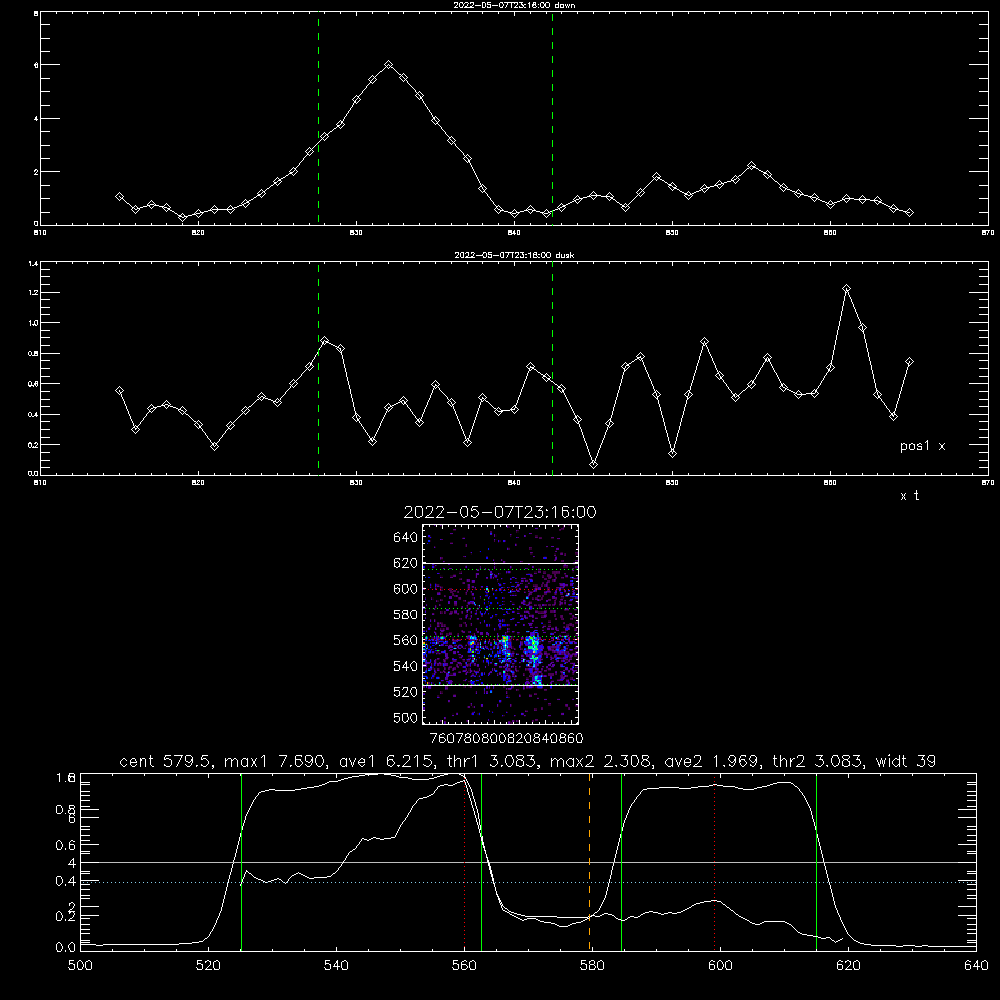The width and height of the screenshot is (1000, 1000).
Task: Click the highest diamond marker in dawn plot
Action: [x=388, y=65]
